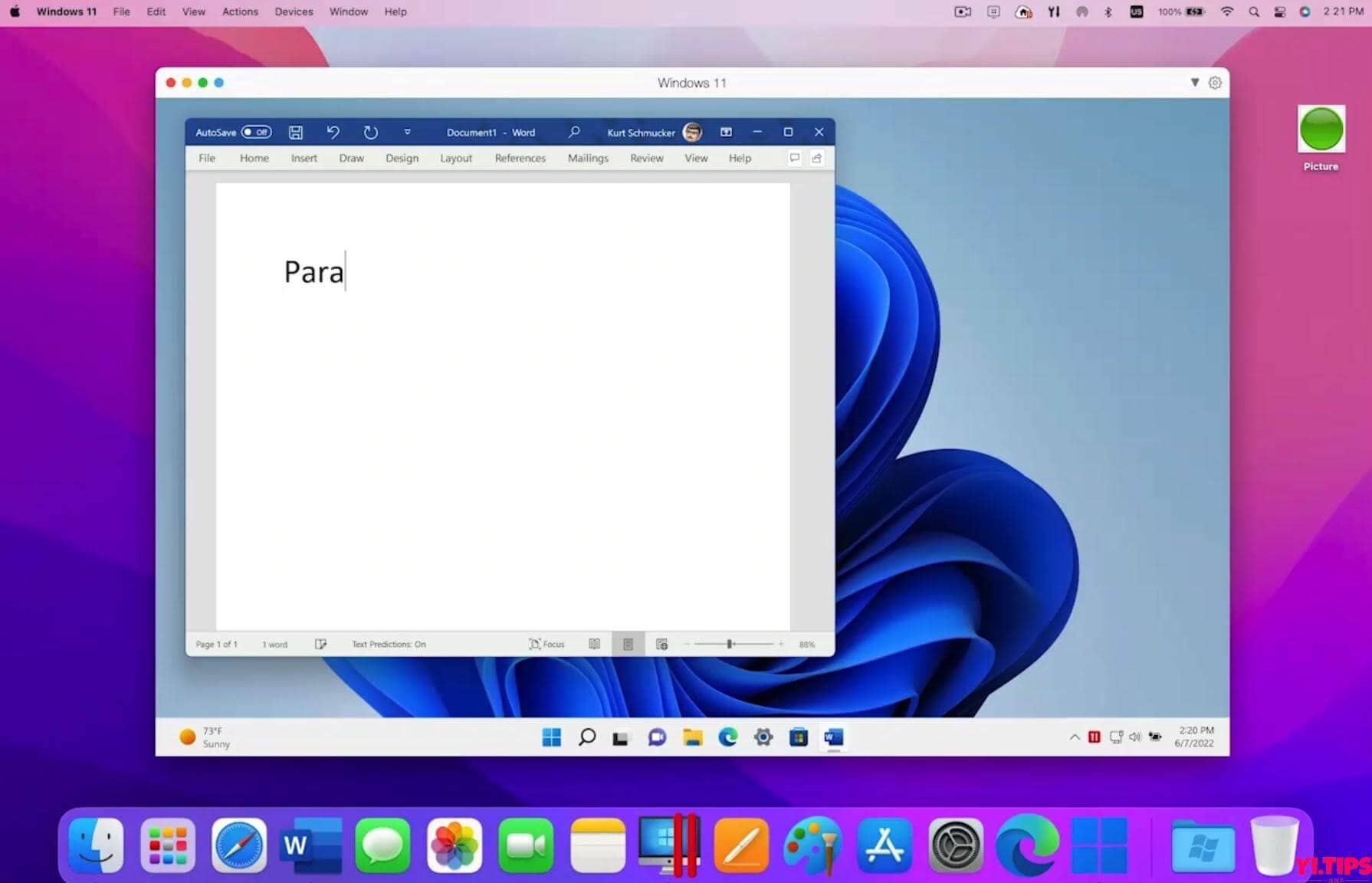Click the Word icon in Windows taskbar
Screen dimensions: 1372x883
click(833, 737)
